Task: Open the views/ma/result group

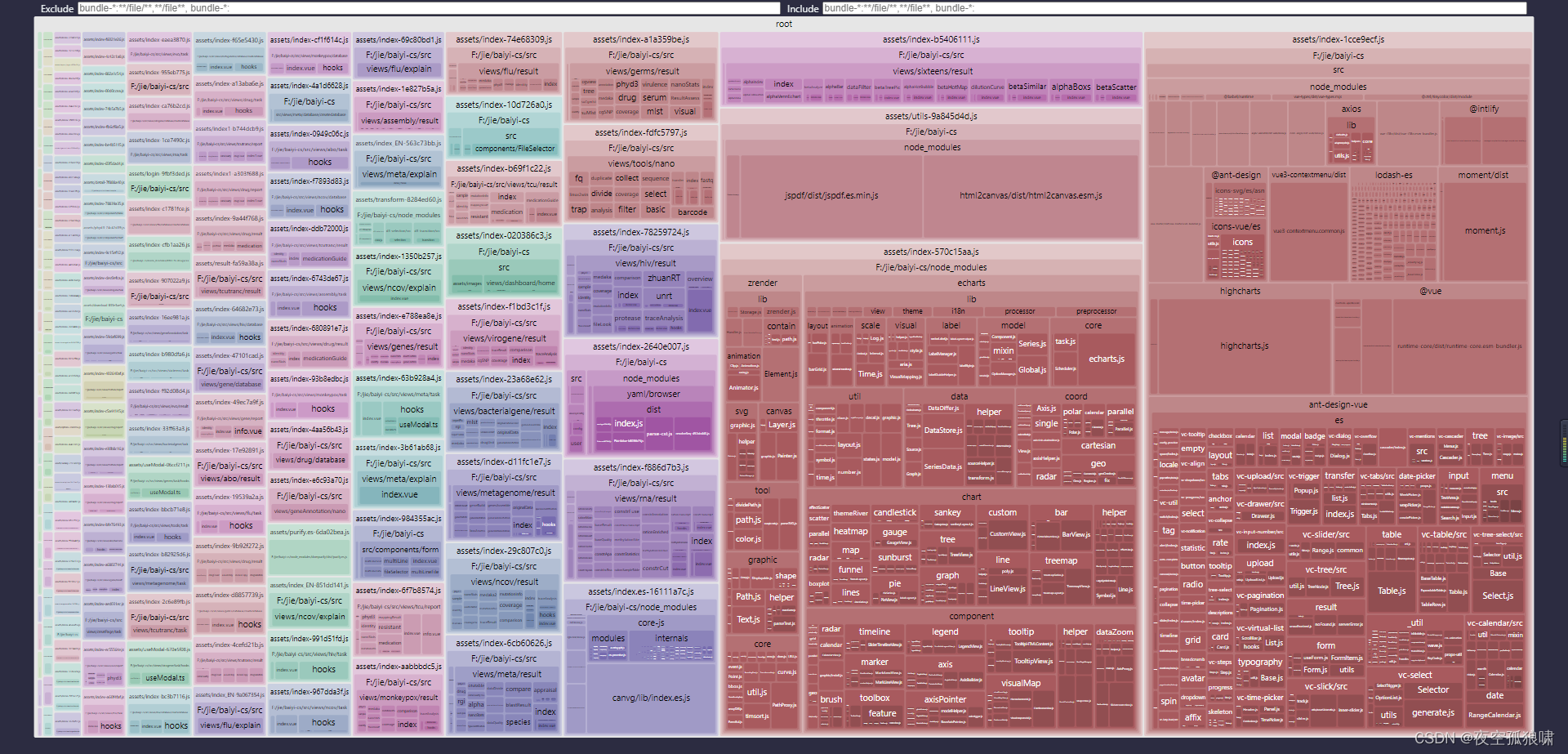Action: pyautogui.click(x=645, y=498)
